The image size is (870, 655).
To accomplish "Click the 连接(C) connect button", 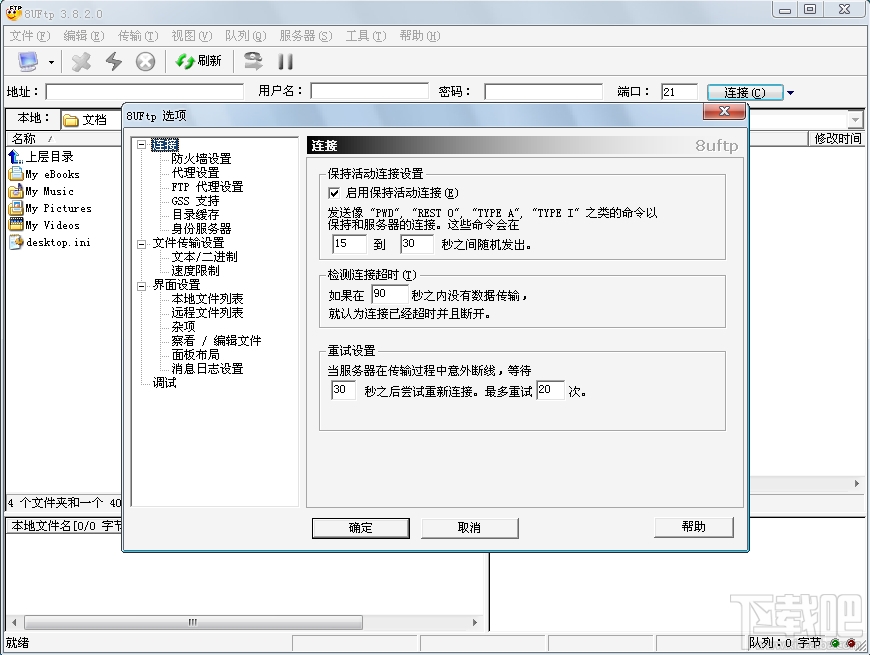I will tap(745, 92).
